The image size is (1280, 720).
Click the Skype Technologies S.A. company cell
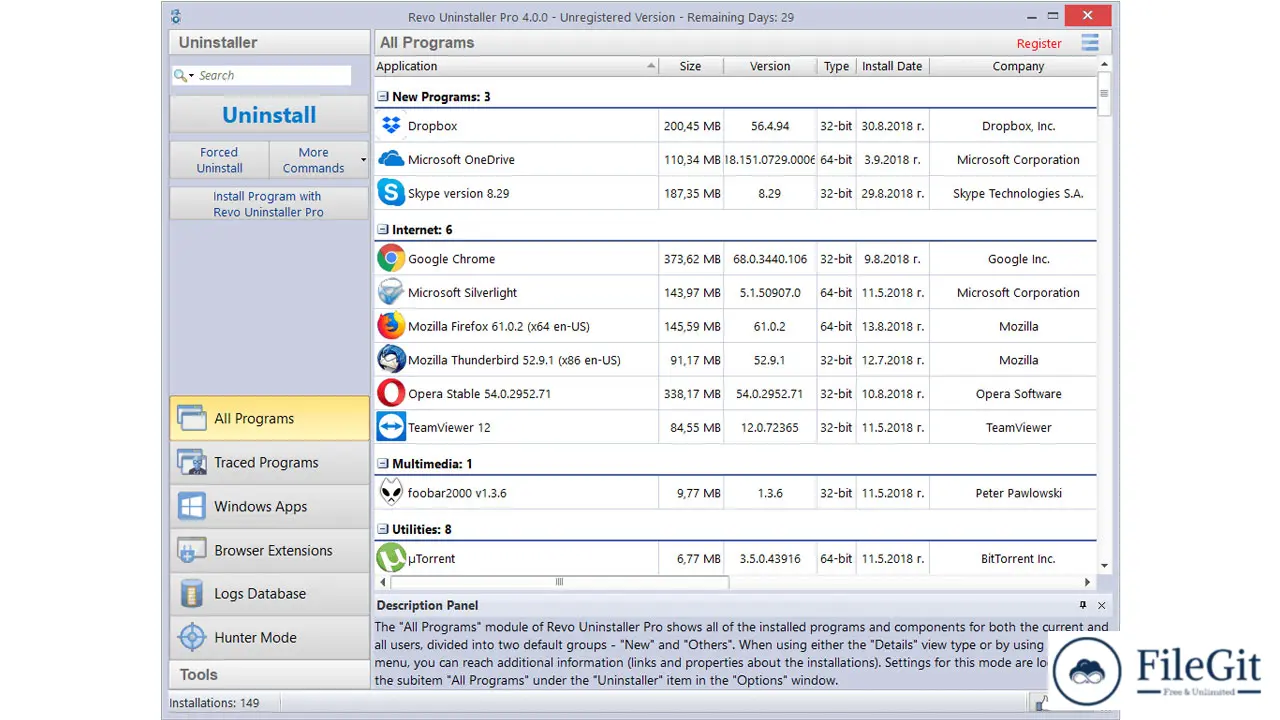(1018, 193)
